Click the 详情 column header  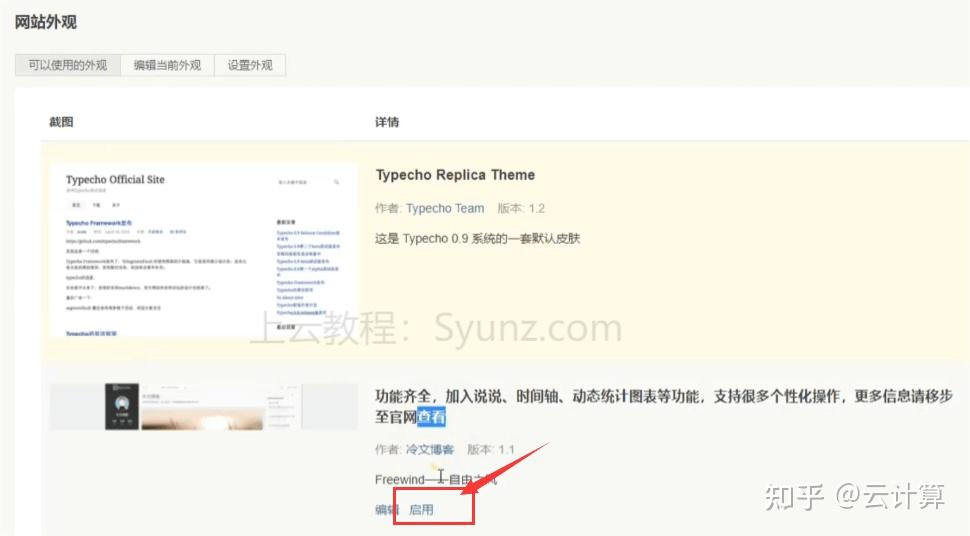coord(387,122)
